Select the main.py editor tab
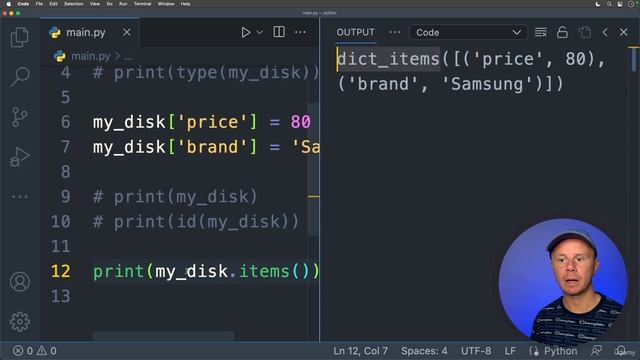 click(x=89, y=32)
